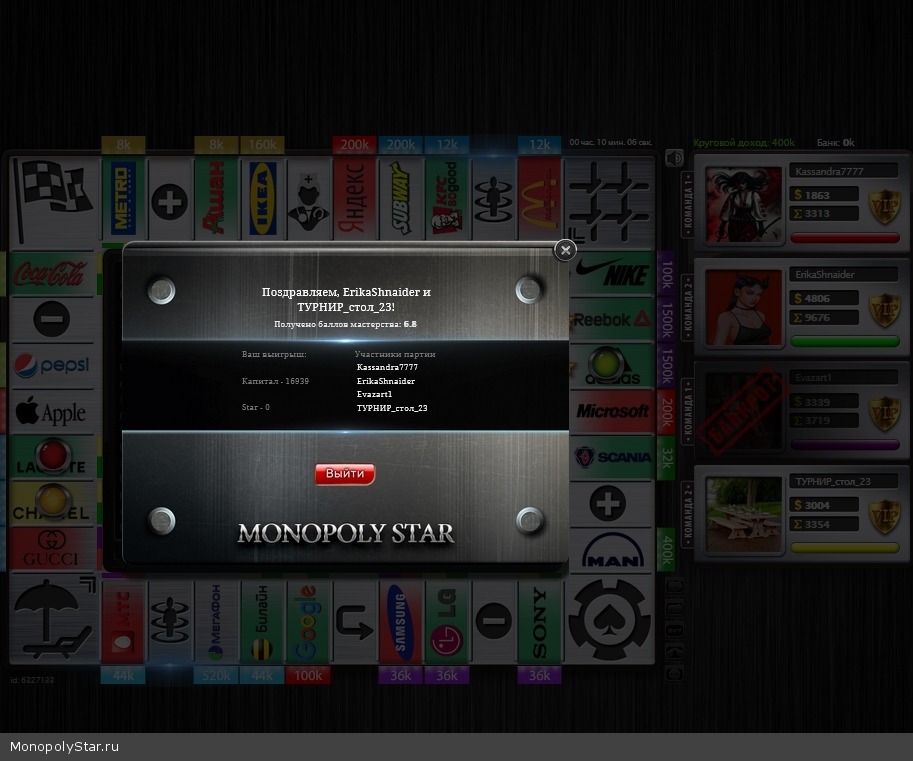
Task: Select the IKEA board cell
Action: 263,198
